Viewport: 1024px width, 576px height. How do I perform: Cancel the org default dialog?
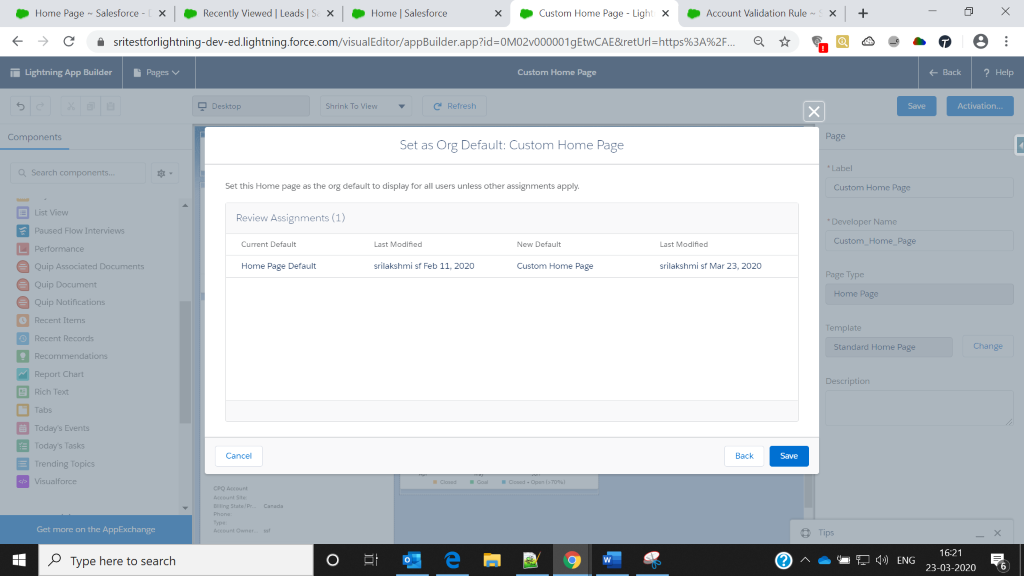(x=239, y=456)
